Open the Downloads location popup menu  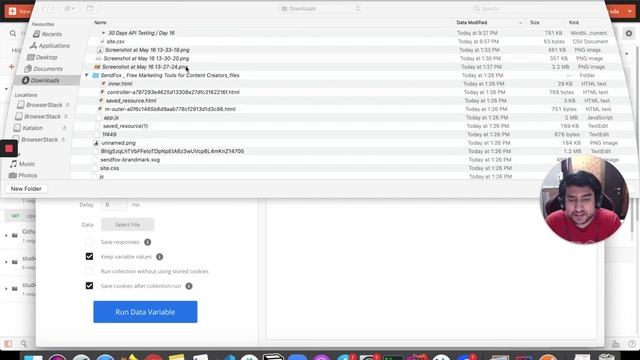click(320, 9)
